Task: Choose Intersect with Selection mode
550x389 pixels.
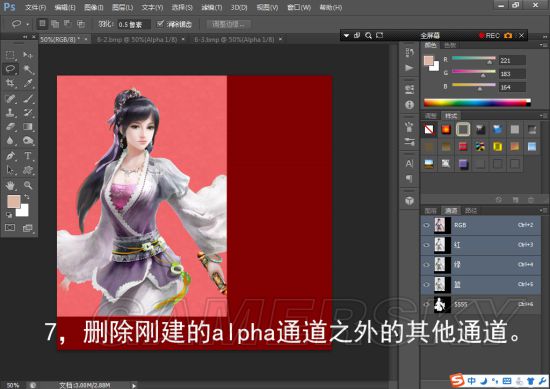Action: click(81, 24)
